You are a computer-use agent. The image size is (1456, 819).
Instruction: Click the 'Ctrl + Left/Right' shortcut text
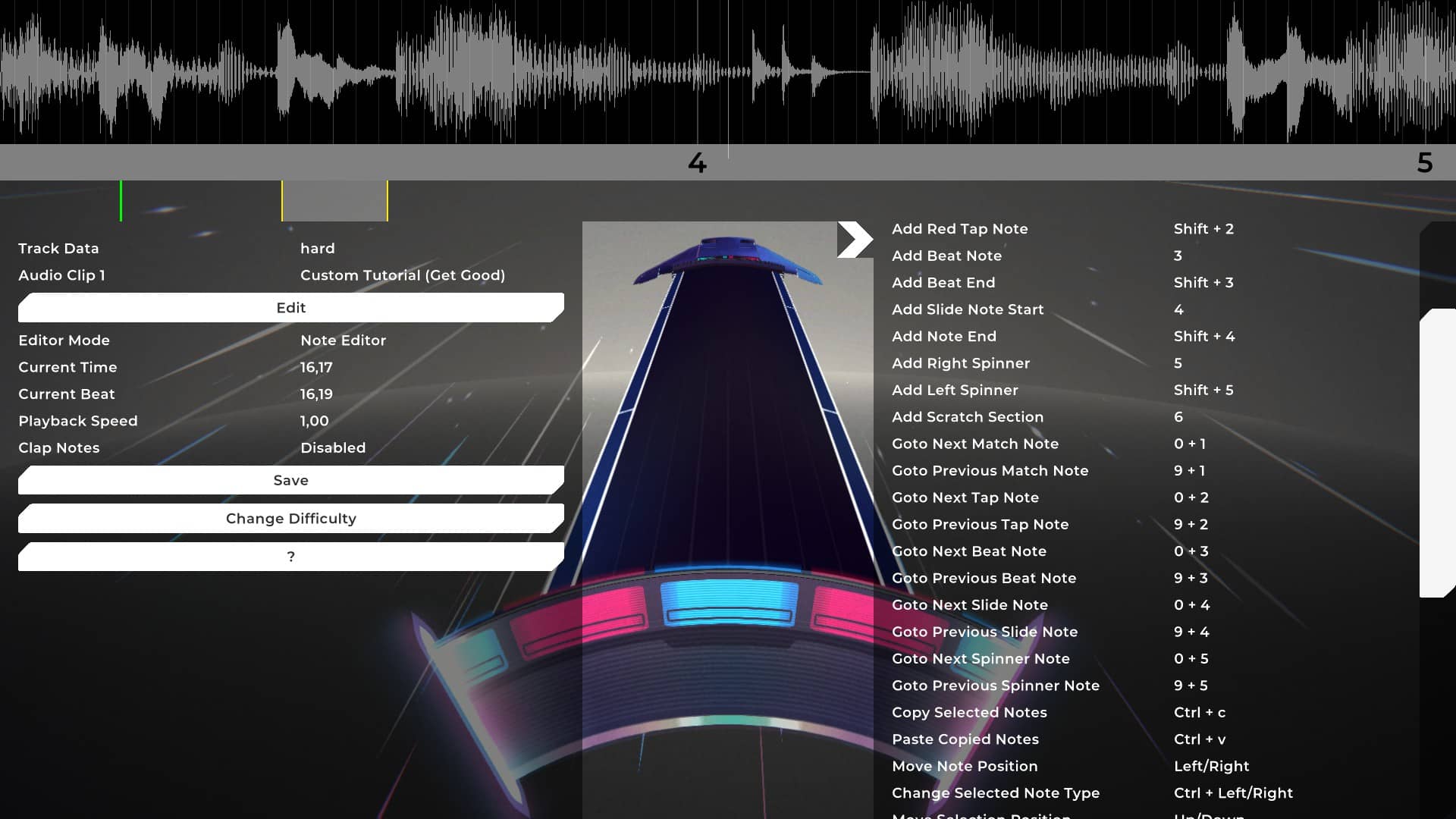pyautogui.click(x=1233, y=793)
